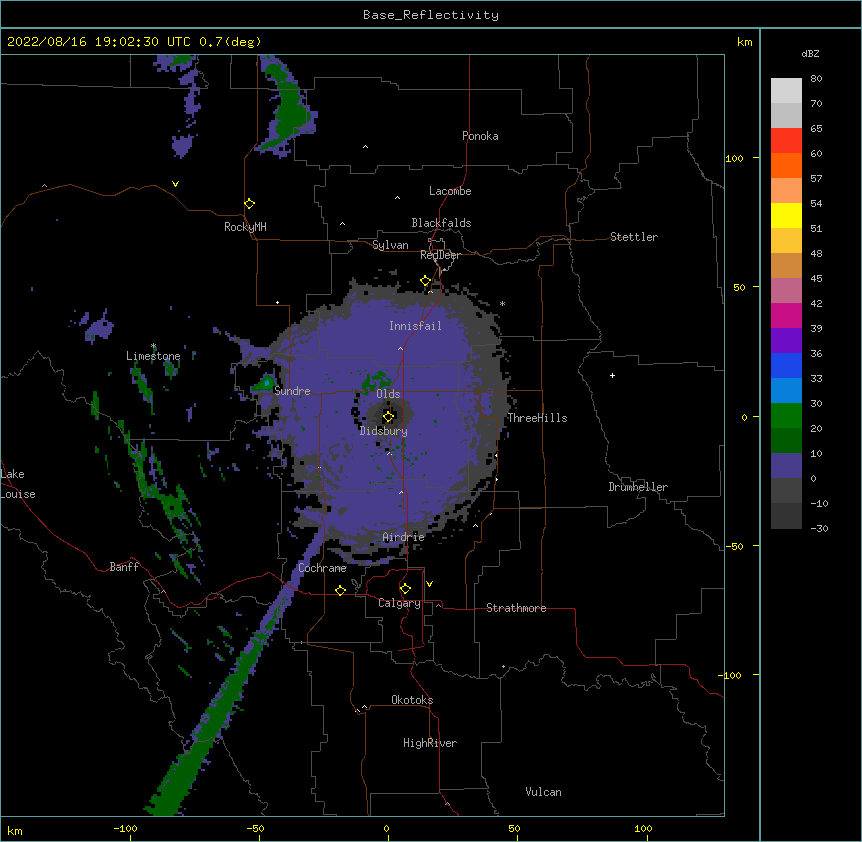This screenshot has width=862, height=842.
Task: Click the Blackfalds city label
Action: [441, 223]
